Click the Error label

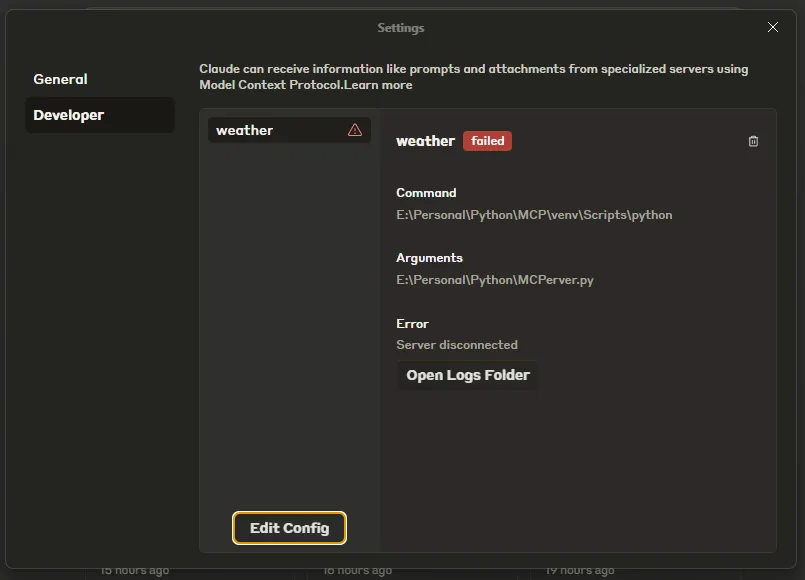412,323
